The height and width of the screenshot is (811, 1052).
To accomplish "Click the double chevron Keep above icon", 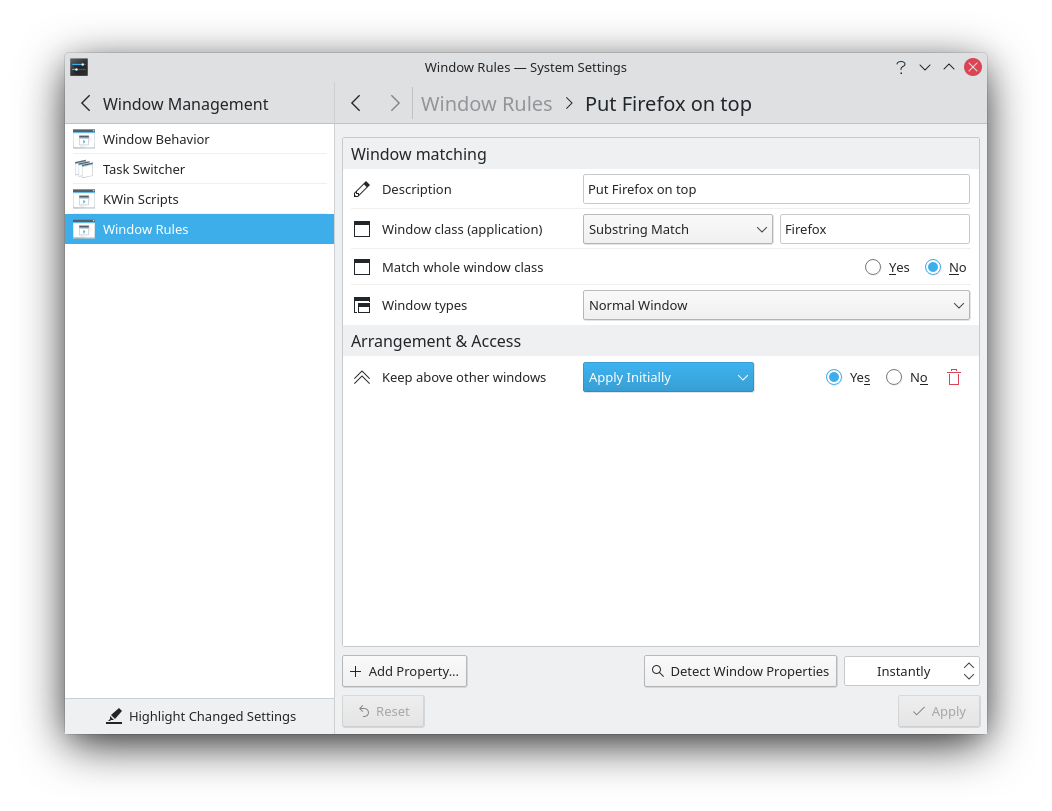I will 362,377.
